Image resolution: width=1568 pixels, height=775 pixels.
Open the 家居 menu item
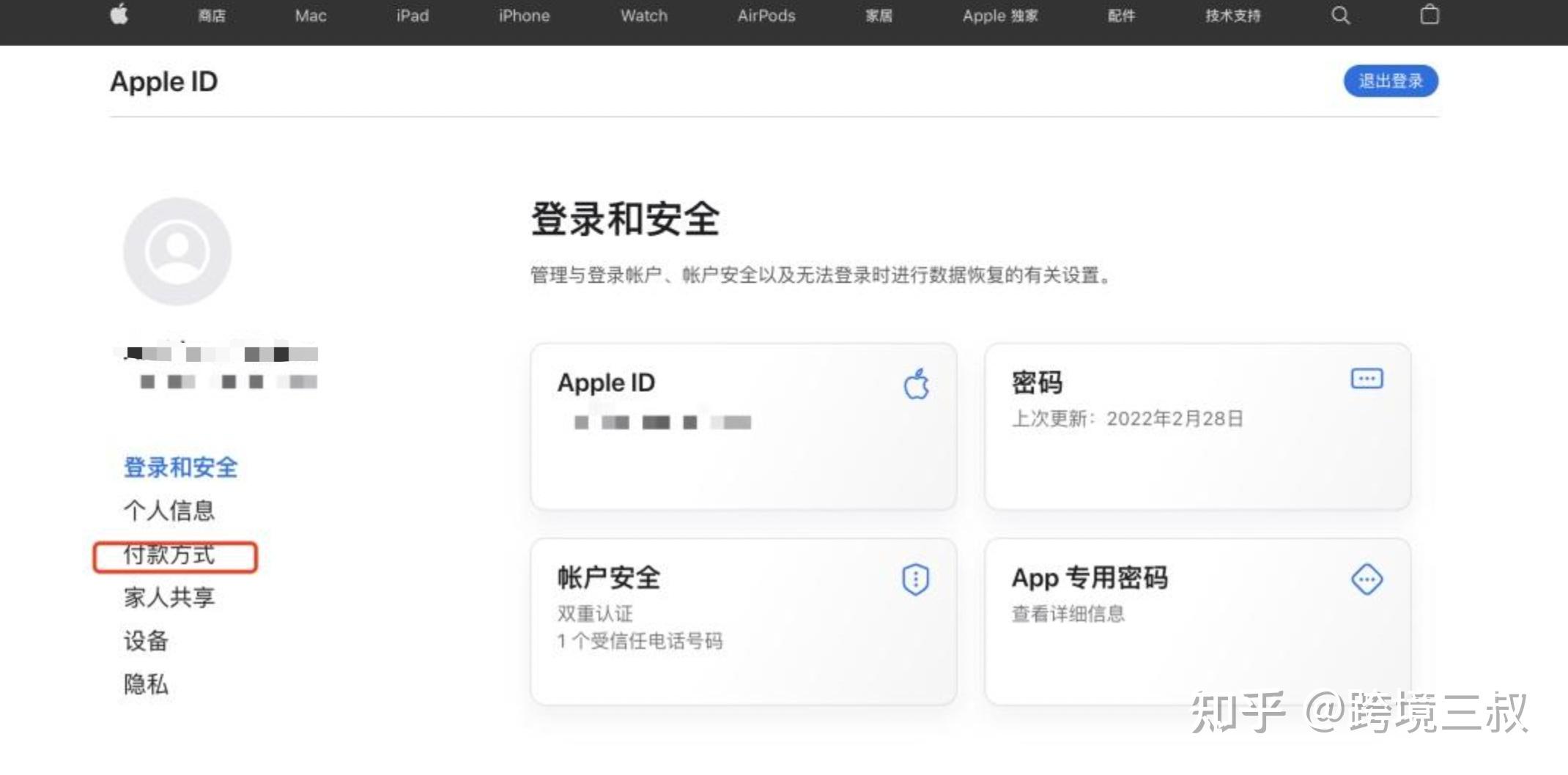(x=879, y=15)
